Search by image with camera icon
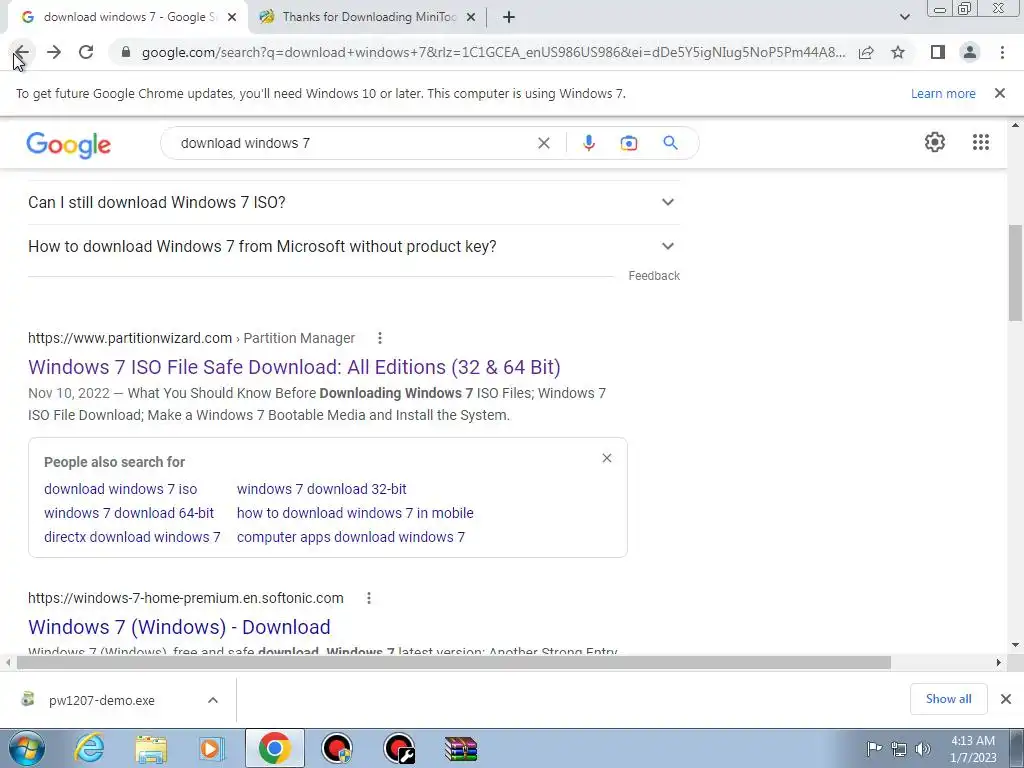This screenshot has width=1024, height=768. click(x=628, y=143)
